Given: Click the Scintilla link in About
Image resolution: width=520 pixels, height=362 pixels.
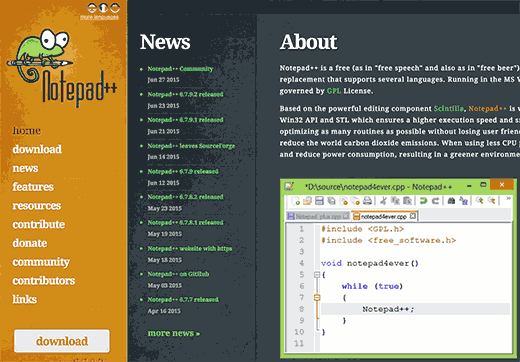Looking at the screenshot, I should pyautogui.click(x=448, y=108).
